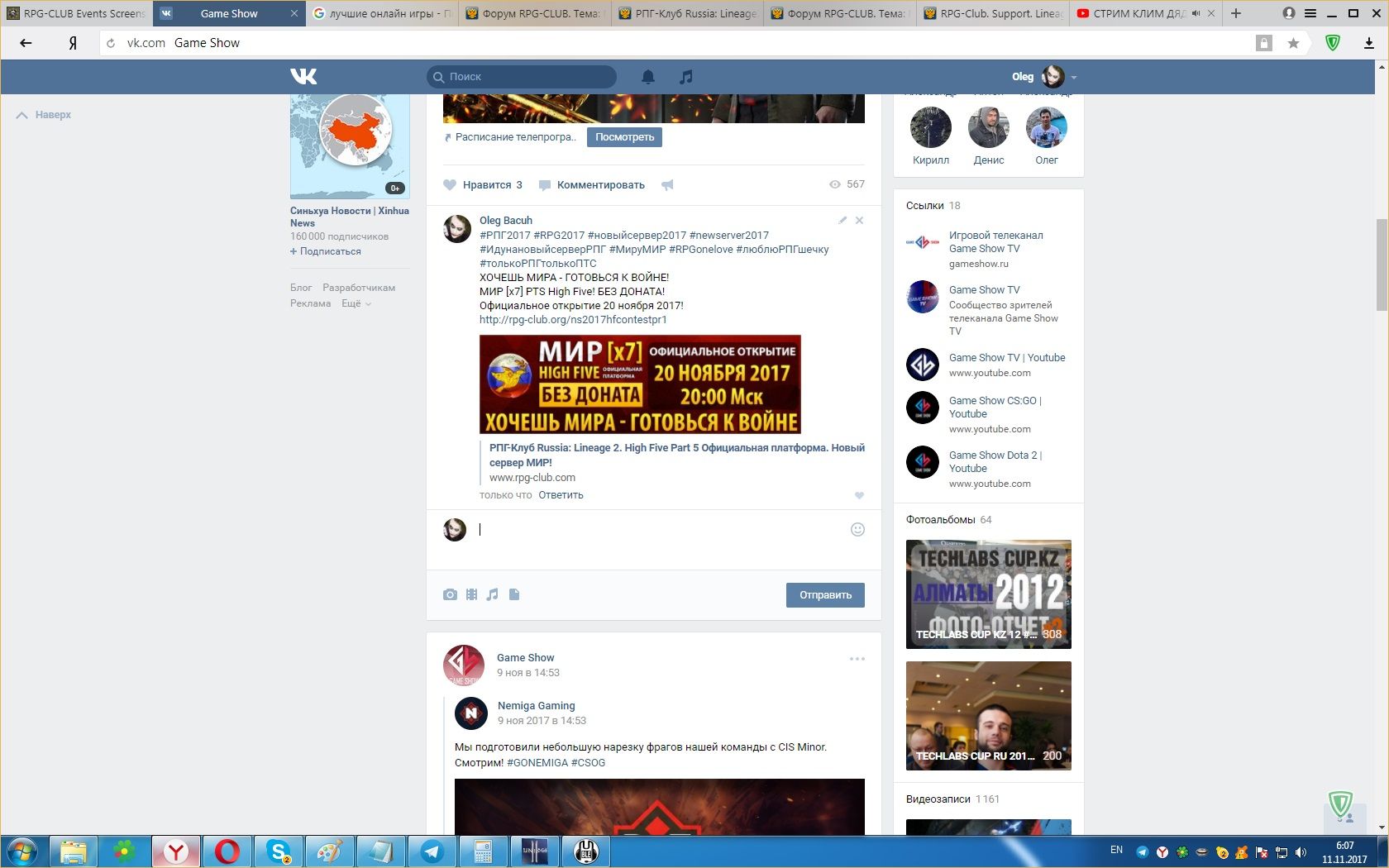Open Telegram from the taskbar

[x=432, y=851]
